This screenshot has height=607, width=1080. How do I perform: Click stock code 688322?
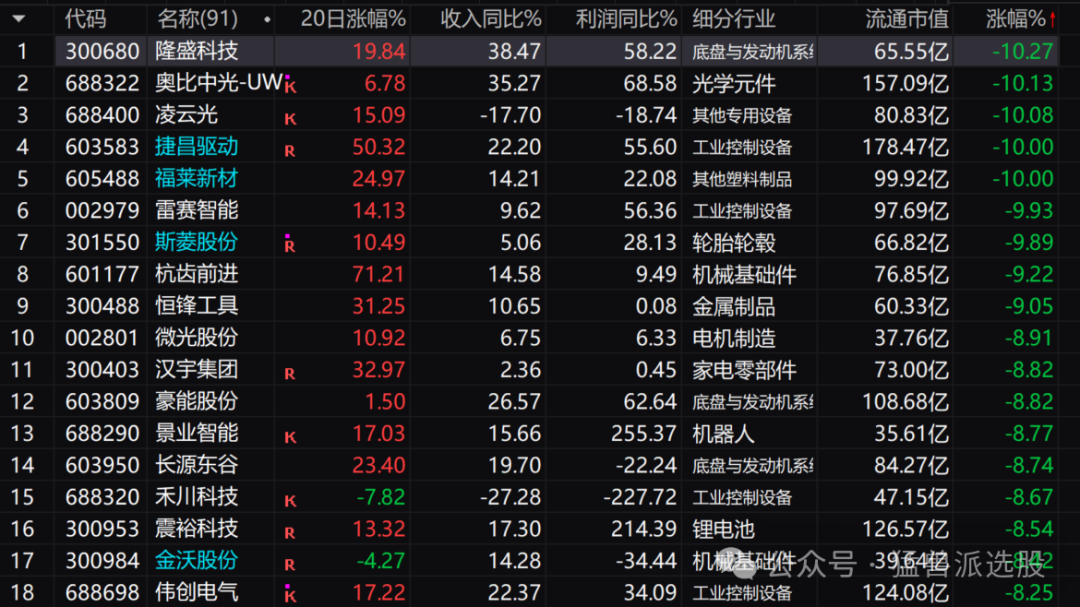[x=102, y=83]
